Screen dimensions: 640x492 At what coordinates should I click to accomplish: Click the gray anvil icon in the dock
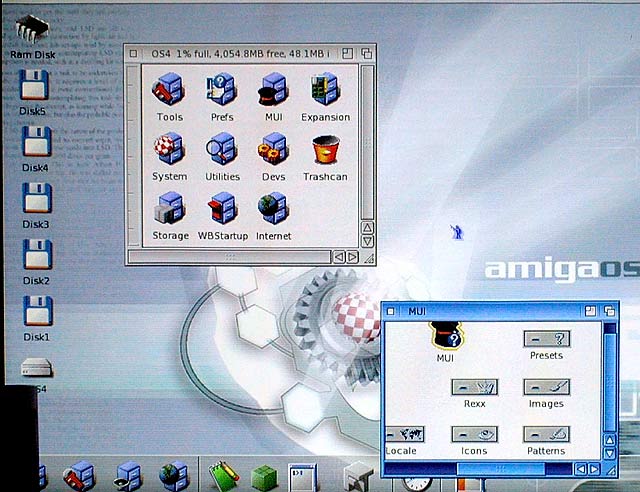[x=358, y=477]
